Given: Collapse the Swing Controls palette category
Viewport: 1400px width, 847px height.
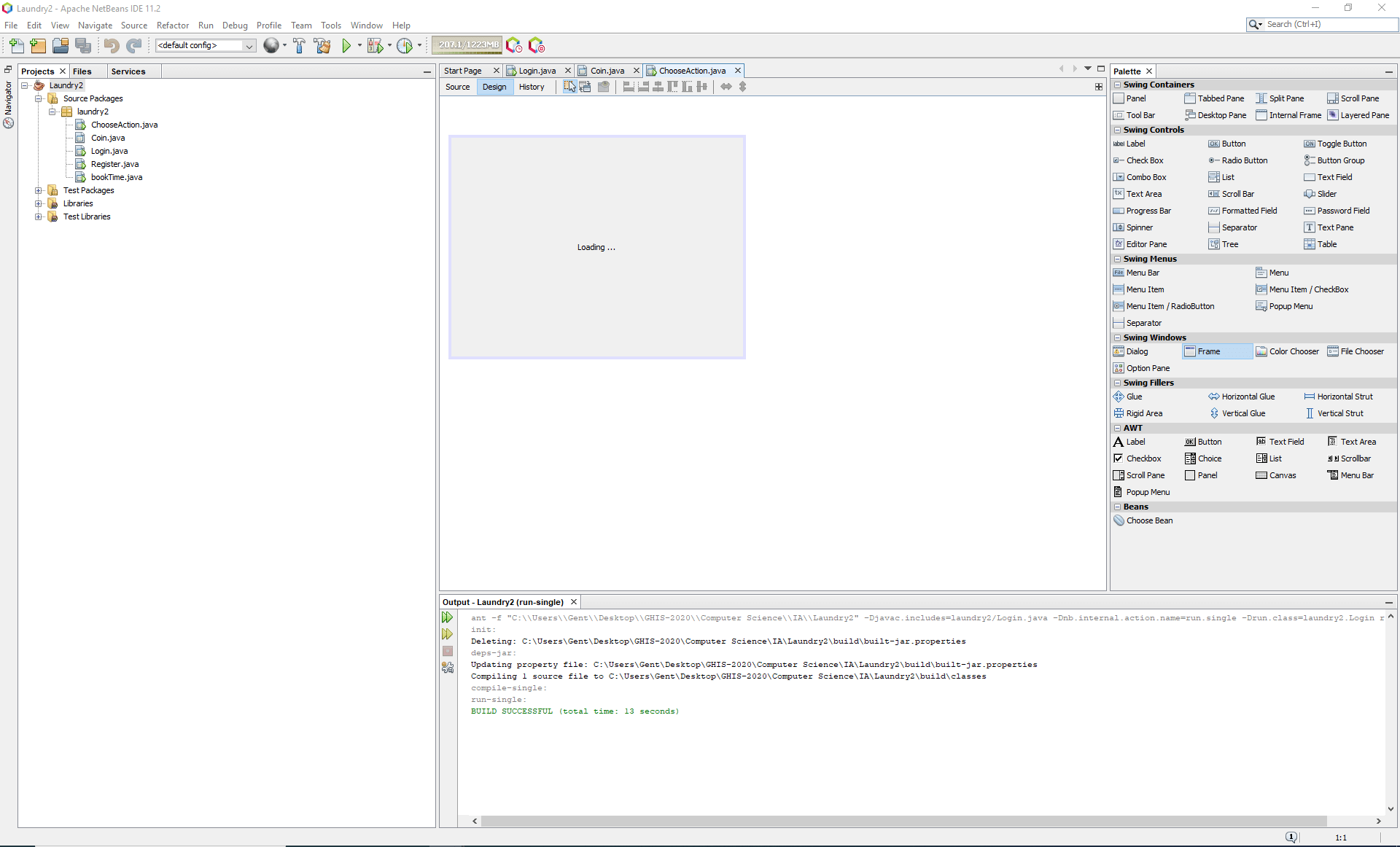Looking at the screenshot, I should pyautogui.click(x=1119, y=130).
